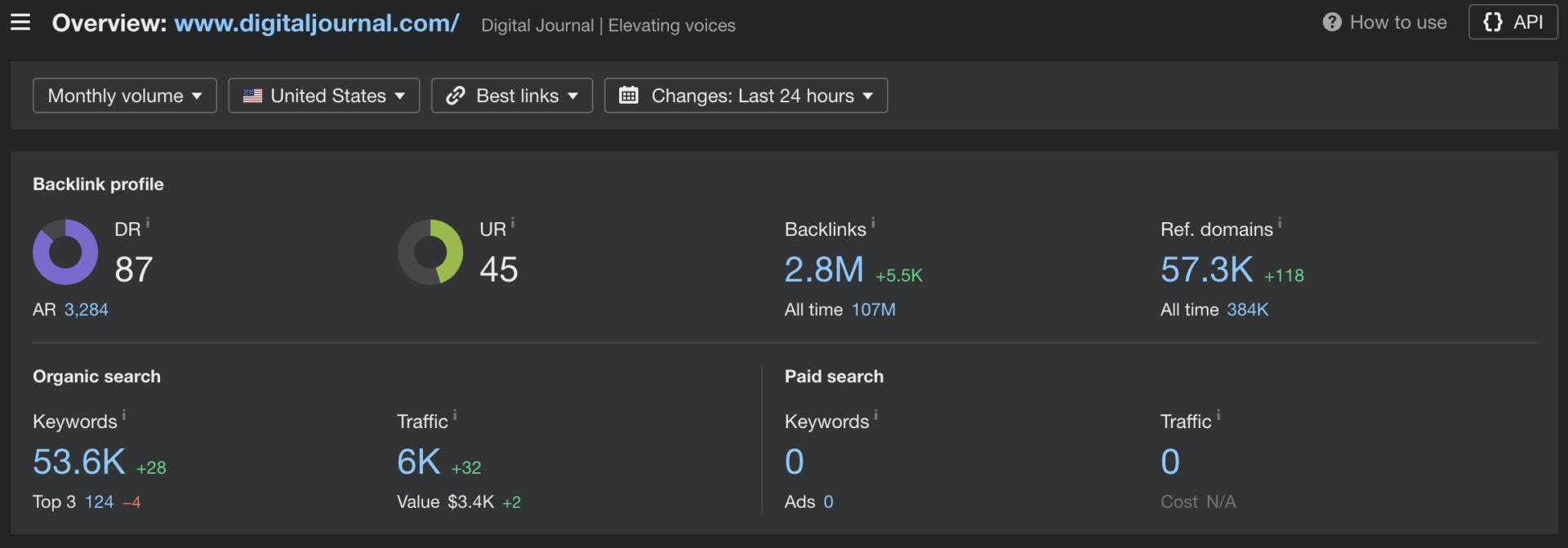The image size is (1568, 548).
Task: Click the API button
Action: (x=1512, y=22)
